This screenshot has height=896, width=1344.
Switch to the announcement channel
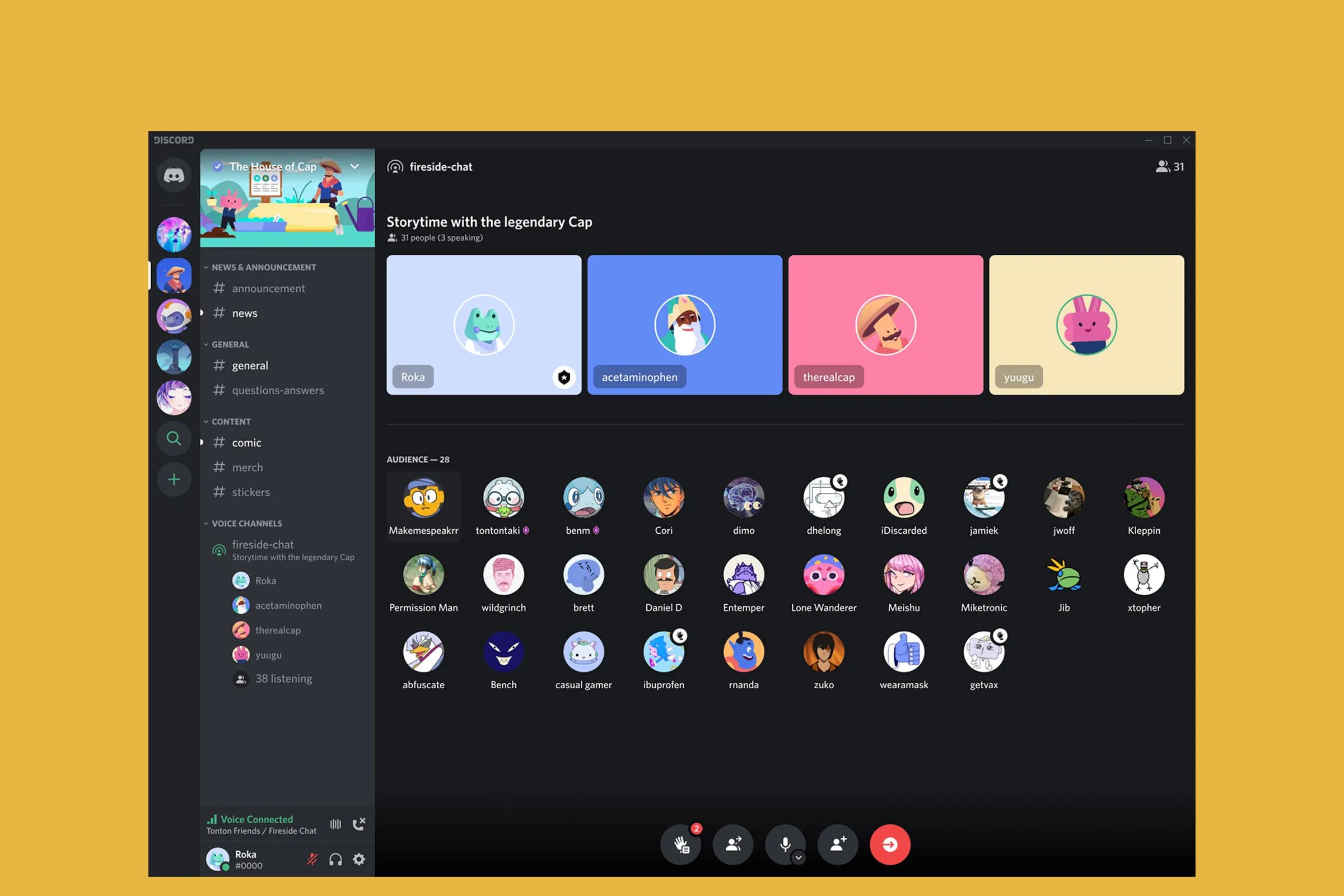268,288
